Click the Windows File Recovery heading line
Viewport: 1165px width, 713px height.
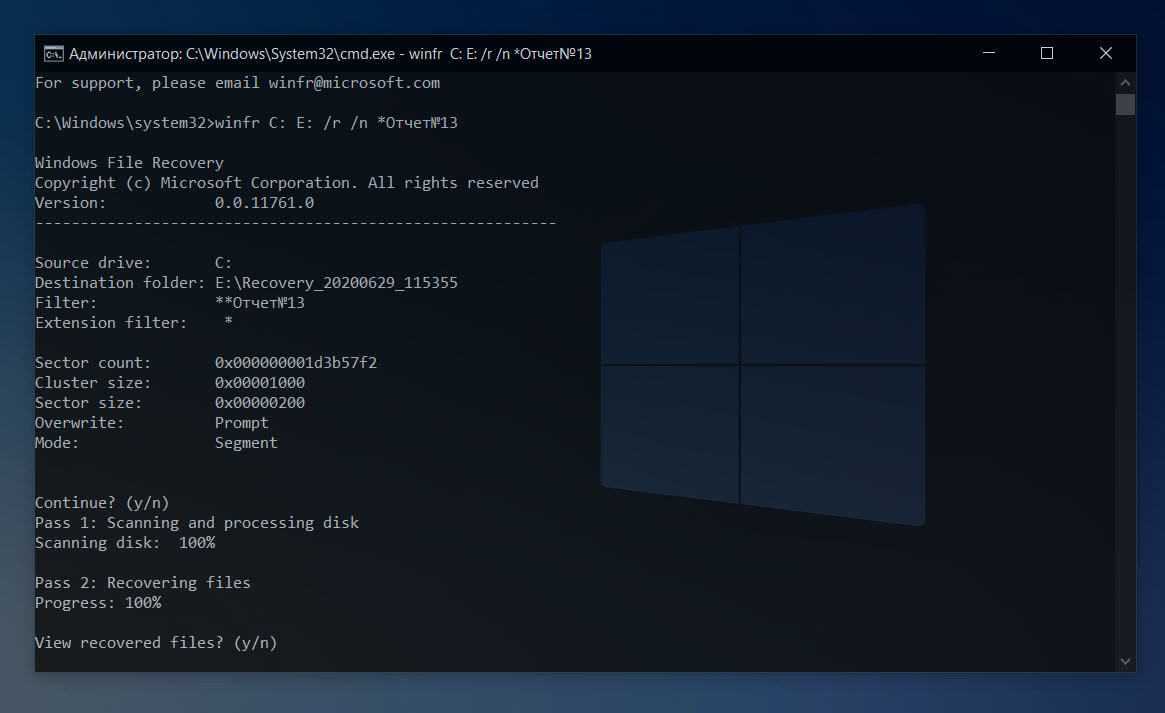(x=129, y=163)
